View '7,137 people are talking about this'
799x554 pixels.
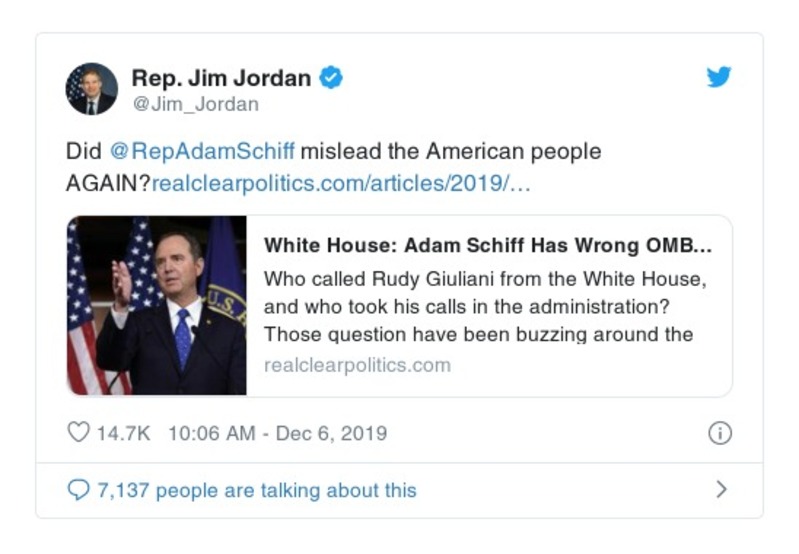(256, 490)
